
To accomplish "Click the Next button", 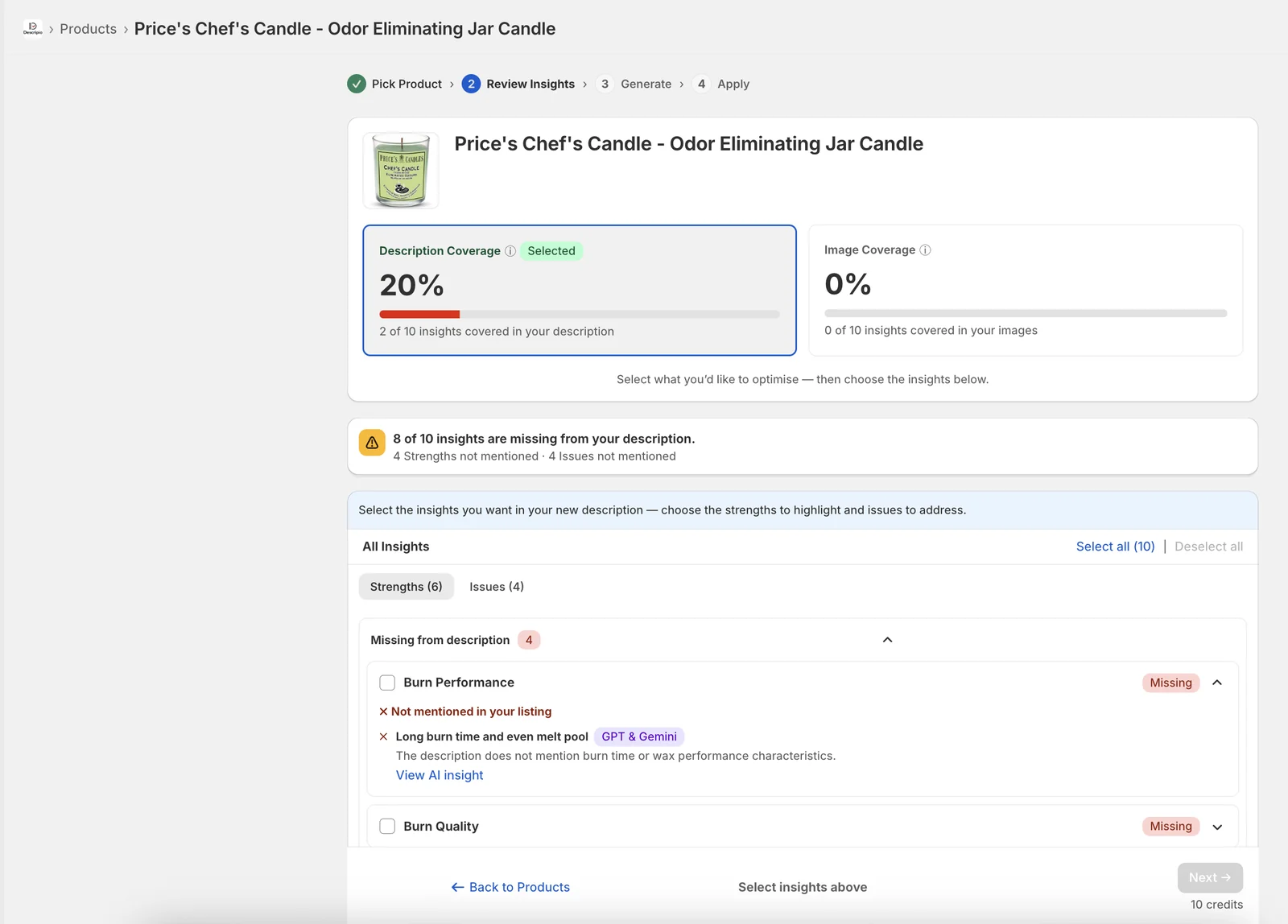I will tap(1210, 877).
